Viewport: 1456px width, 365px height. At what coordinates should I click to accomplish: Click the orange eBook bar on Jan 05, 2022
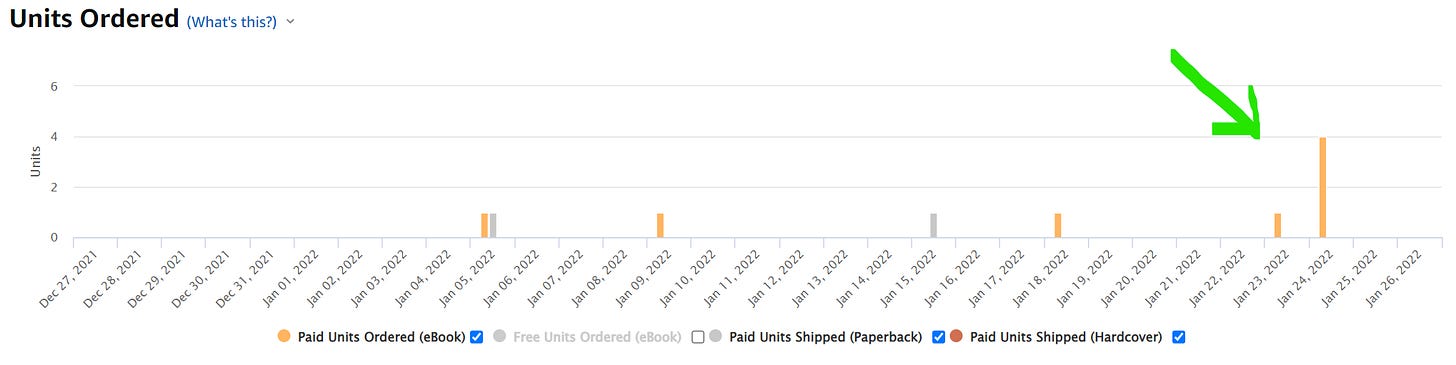485,226
